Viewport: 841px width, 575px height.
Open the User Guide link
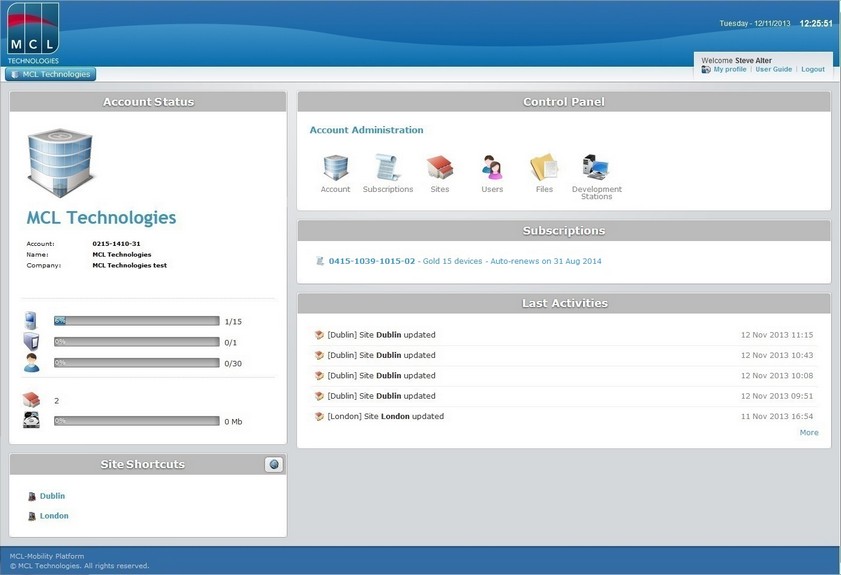(773, 69)
